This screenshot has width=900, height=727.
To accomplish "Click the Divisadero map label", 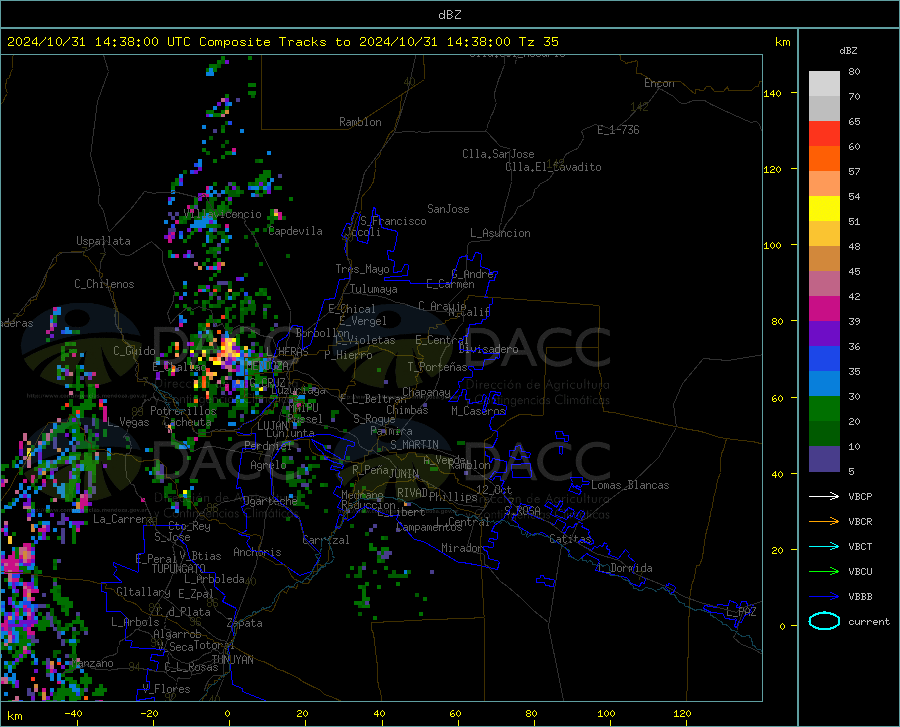I will (x=488, y=349).
